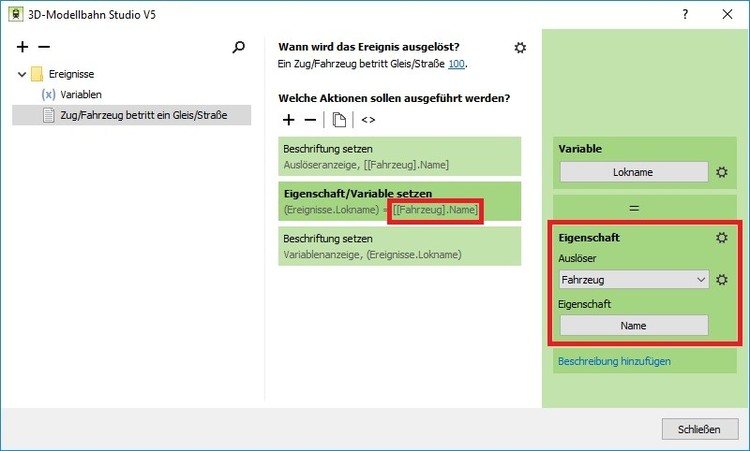Click the remove event minus icon
This screenshot has width=750, height=451.
coord(44,47)
